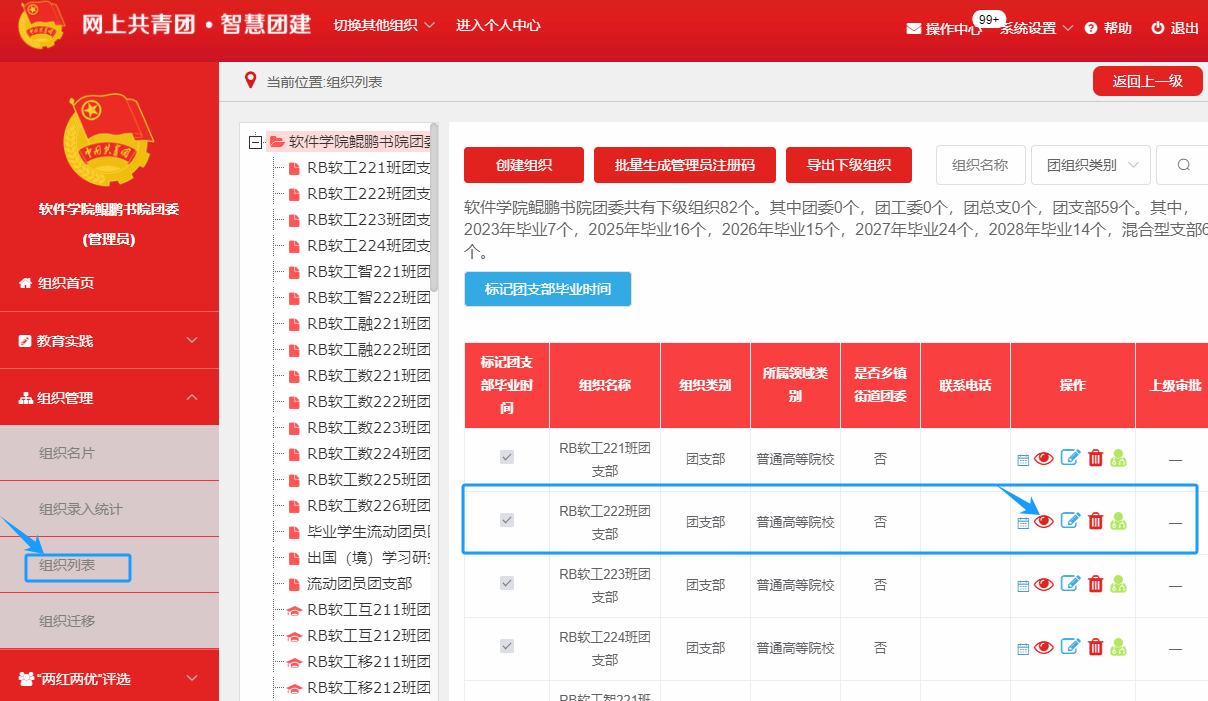Click the search magnifier icon

(x=1184, y=165)
